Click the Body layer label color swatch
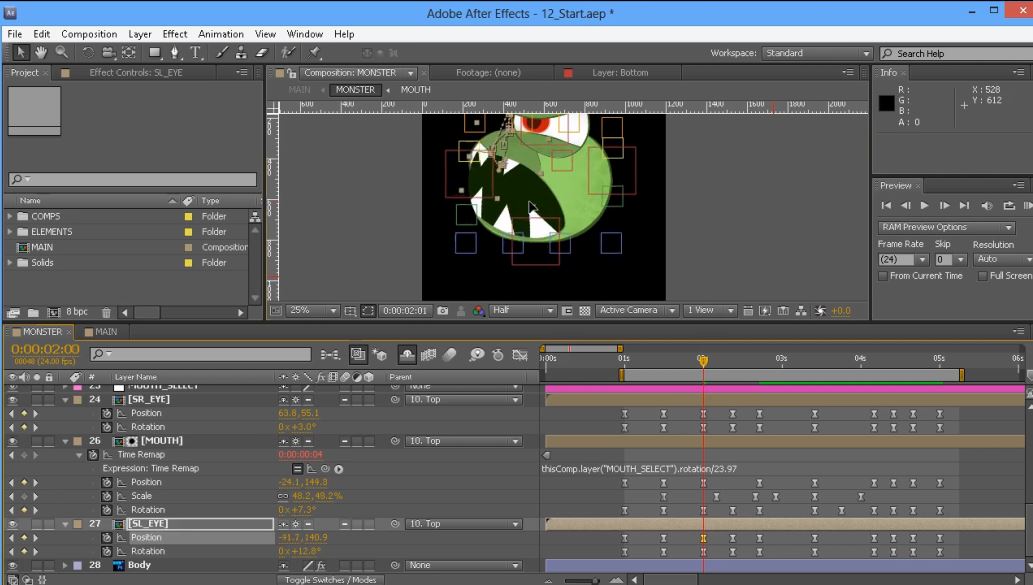Image resolution: width=1033 pixels, height=585 pixels. click(x=77, y=566)
